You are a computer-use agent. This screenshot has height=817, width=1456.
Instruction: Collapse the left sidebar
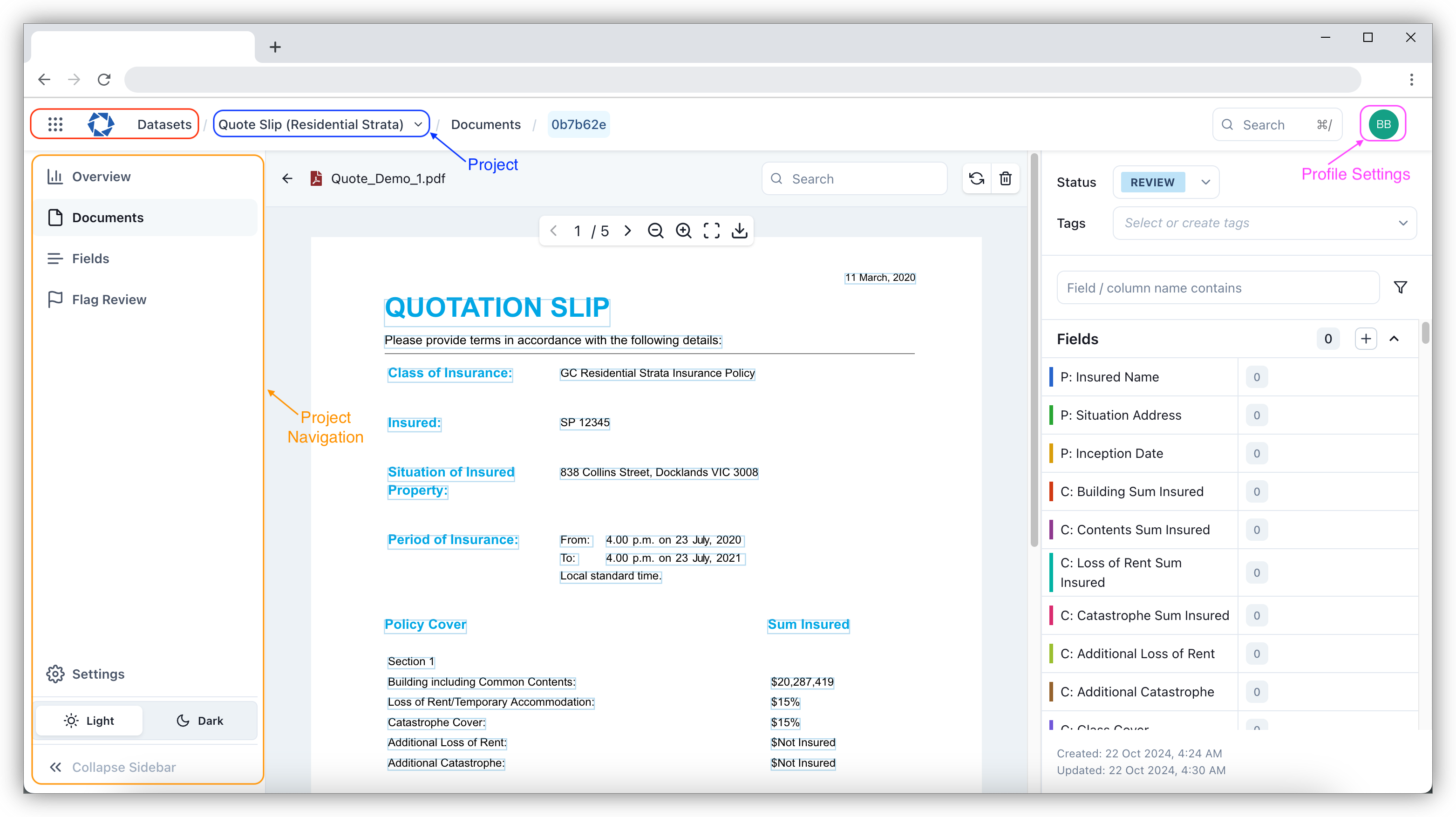pos(113,767)
